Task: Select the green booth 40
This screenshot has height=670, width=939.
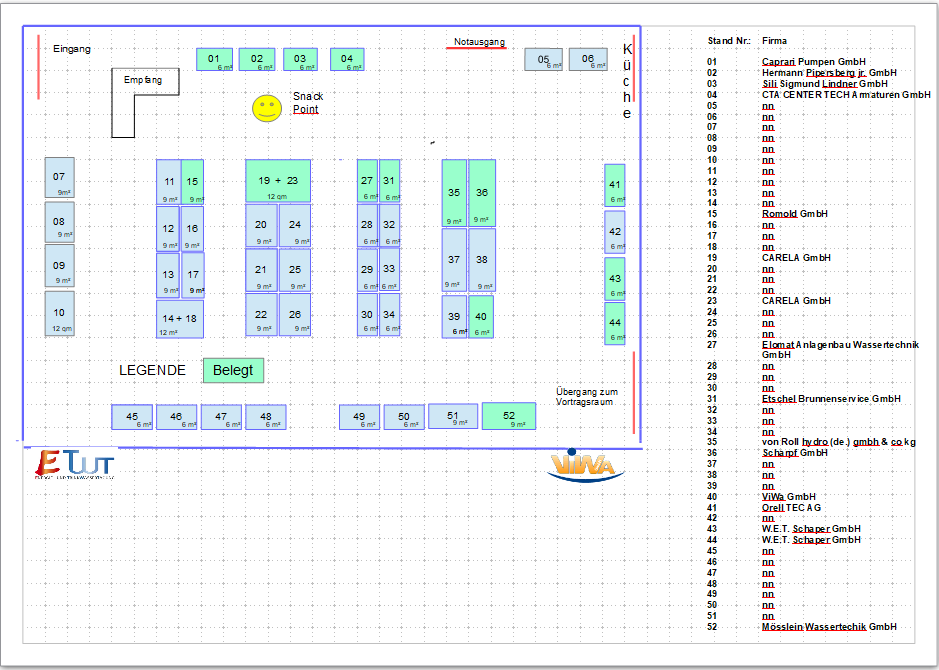Action: [x=481, y=317]
